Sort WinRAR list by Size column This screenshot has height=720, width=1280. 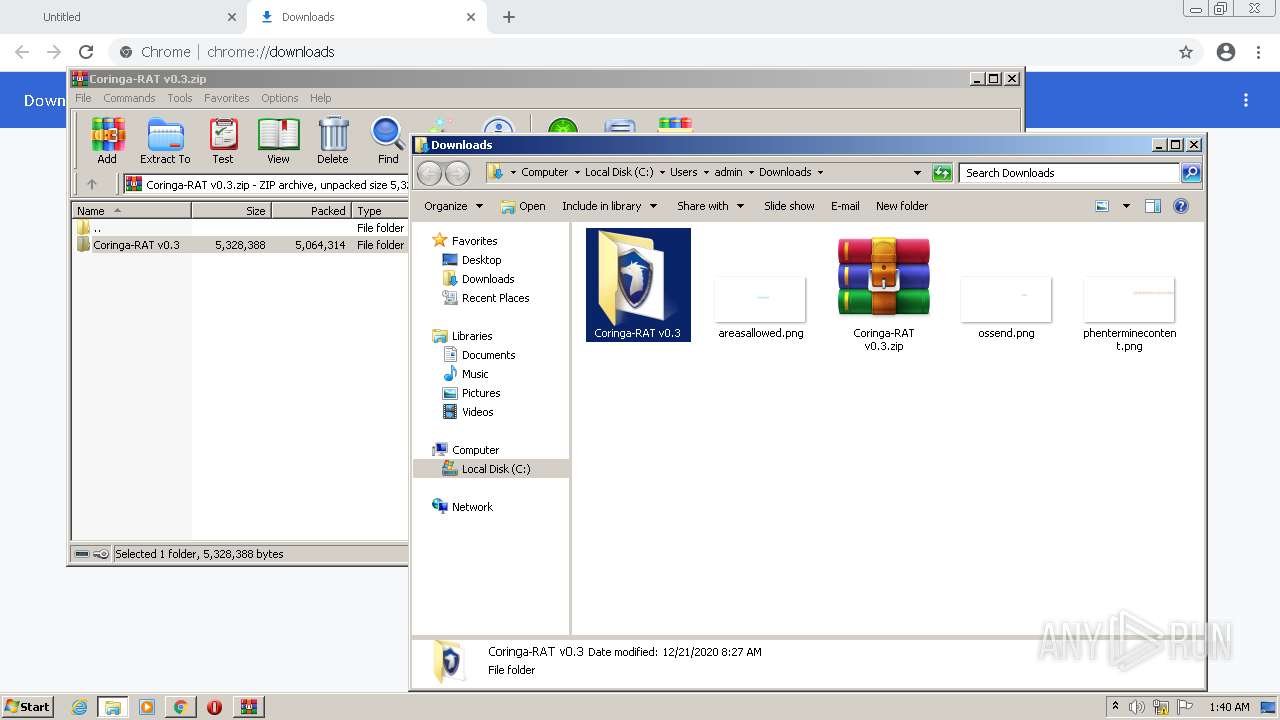(231, 211)
